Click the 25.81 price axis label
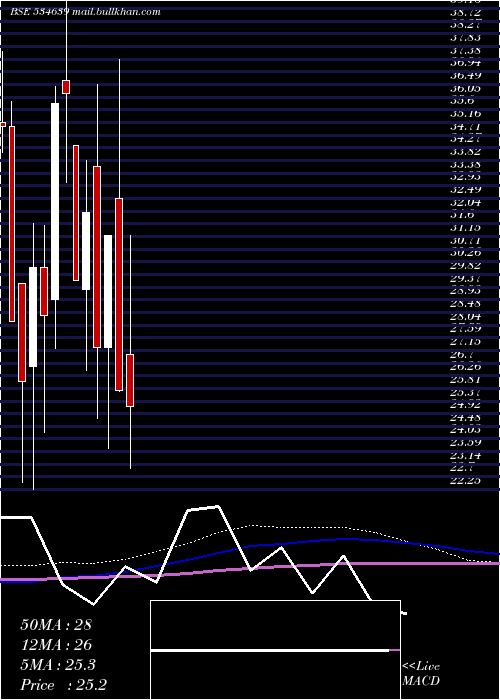The height and width of the screenshot is (700, 500). tap(465, 380)
